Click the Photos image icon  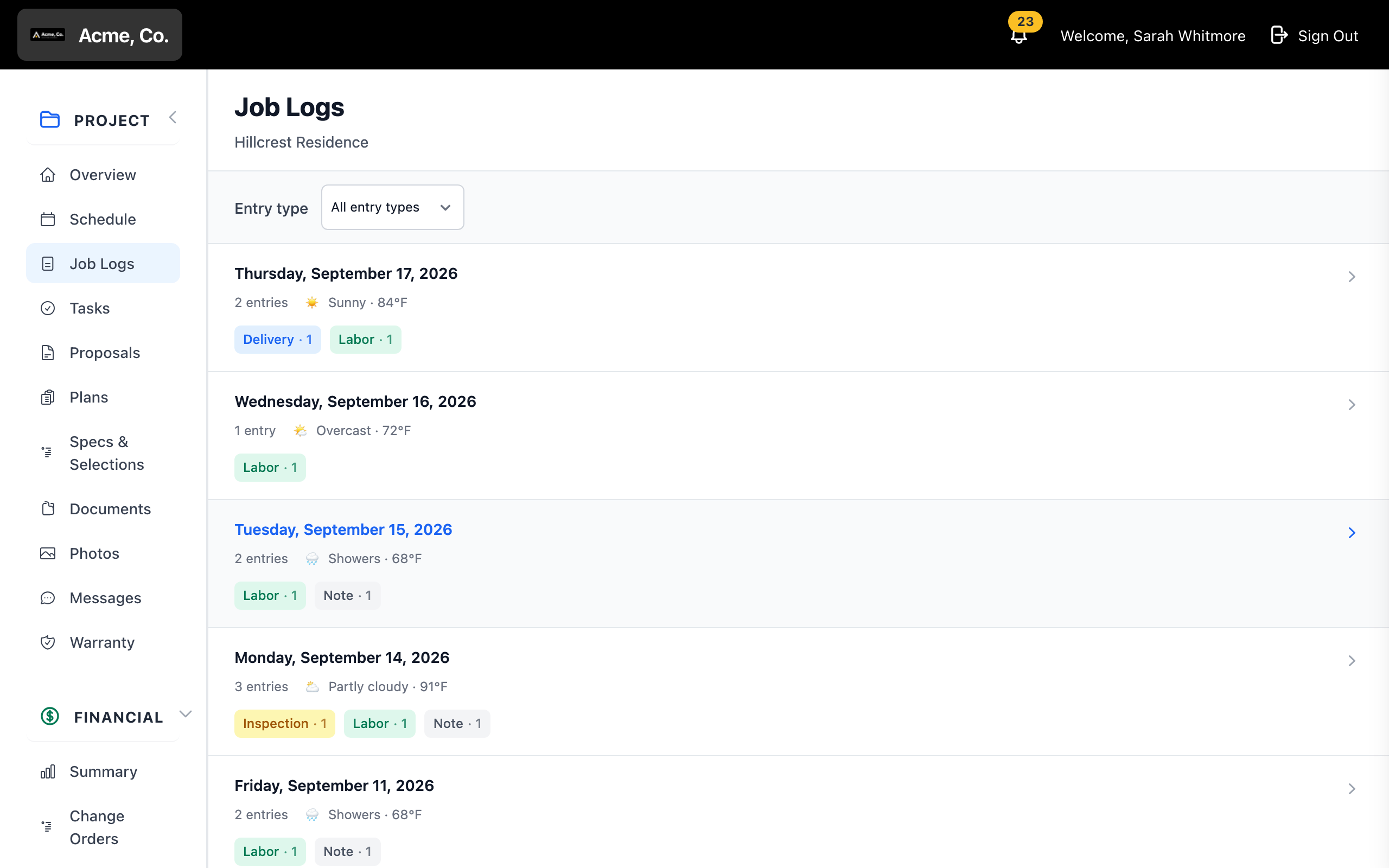tap(48, 553)
